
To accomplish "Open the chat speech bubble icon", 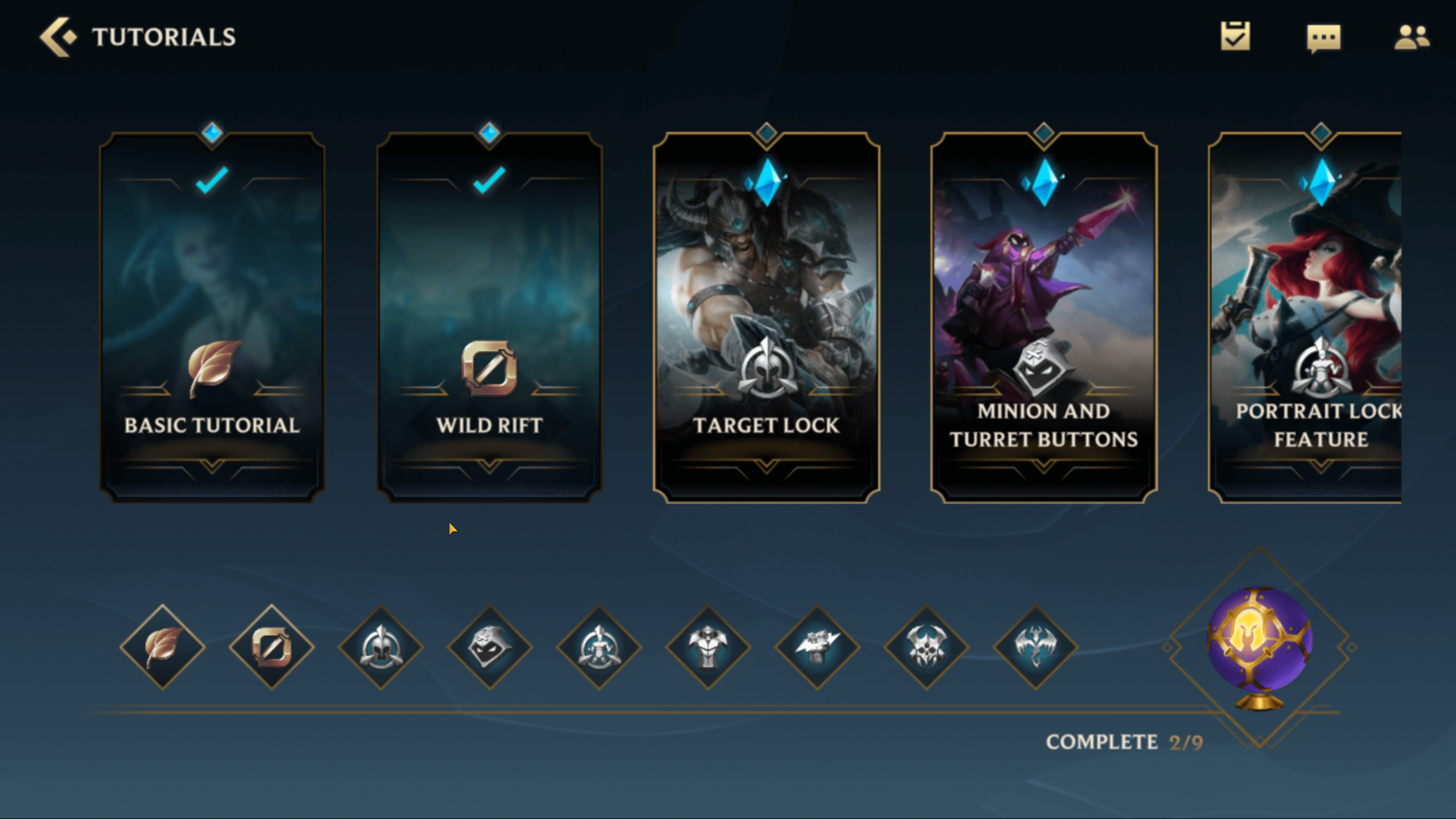I will pyautogui.click(x=1324, y=38).
